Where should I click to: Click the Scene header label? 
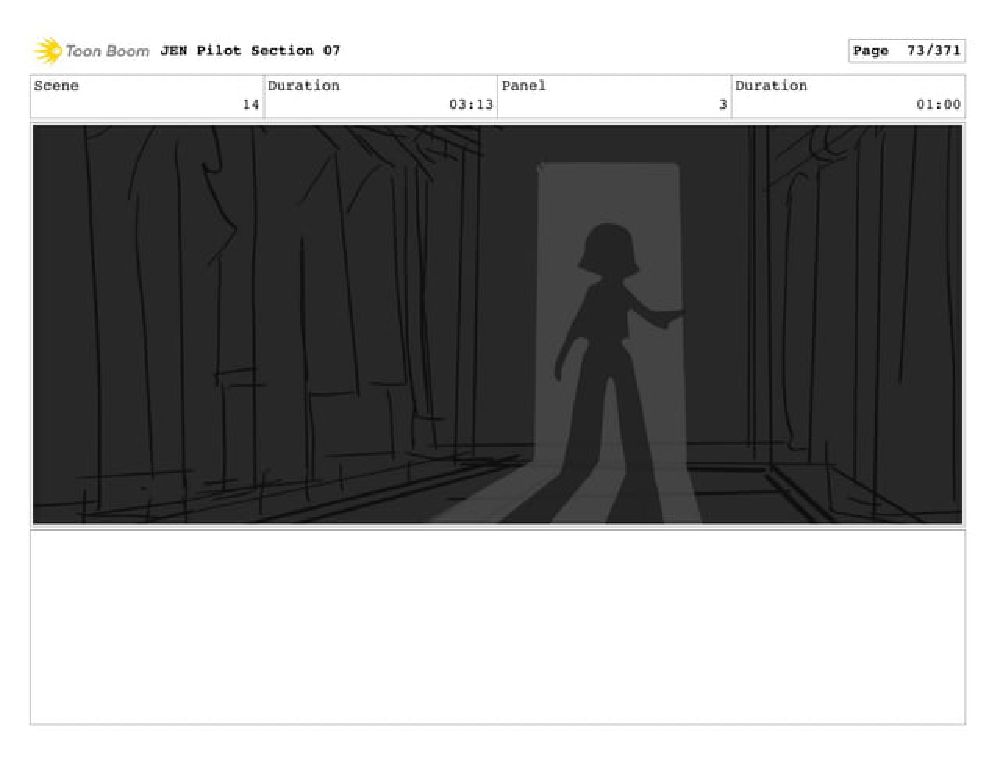[56, 85]
